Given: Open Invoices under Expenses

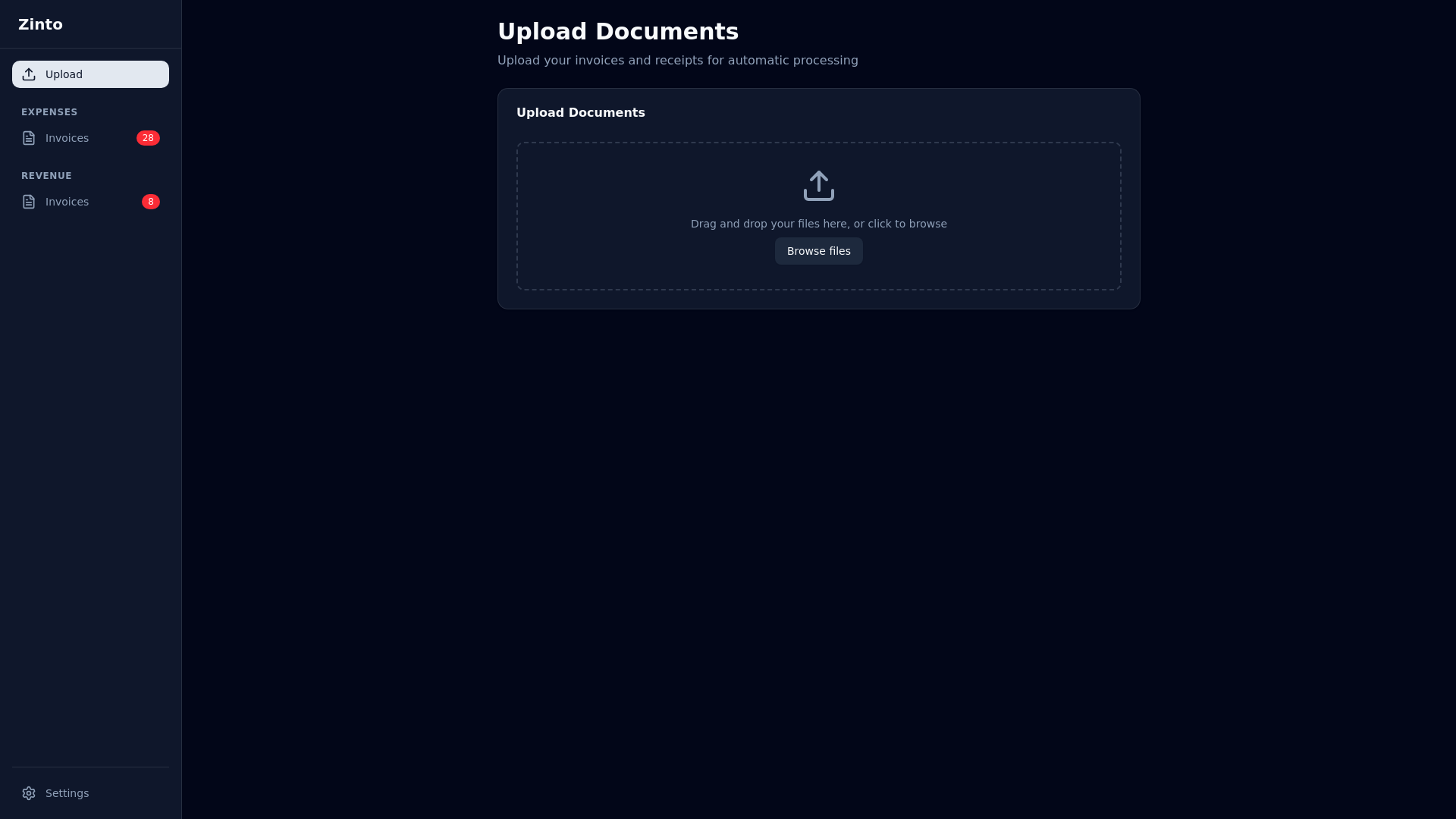Looking at the screenshot, I should click(x=90, y=138).
